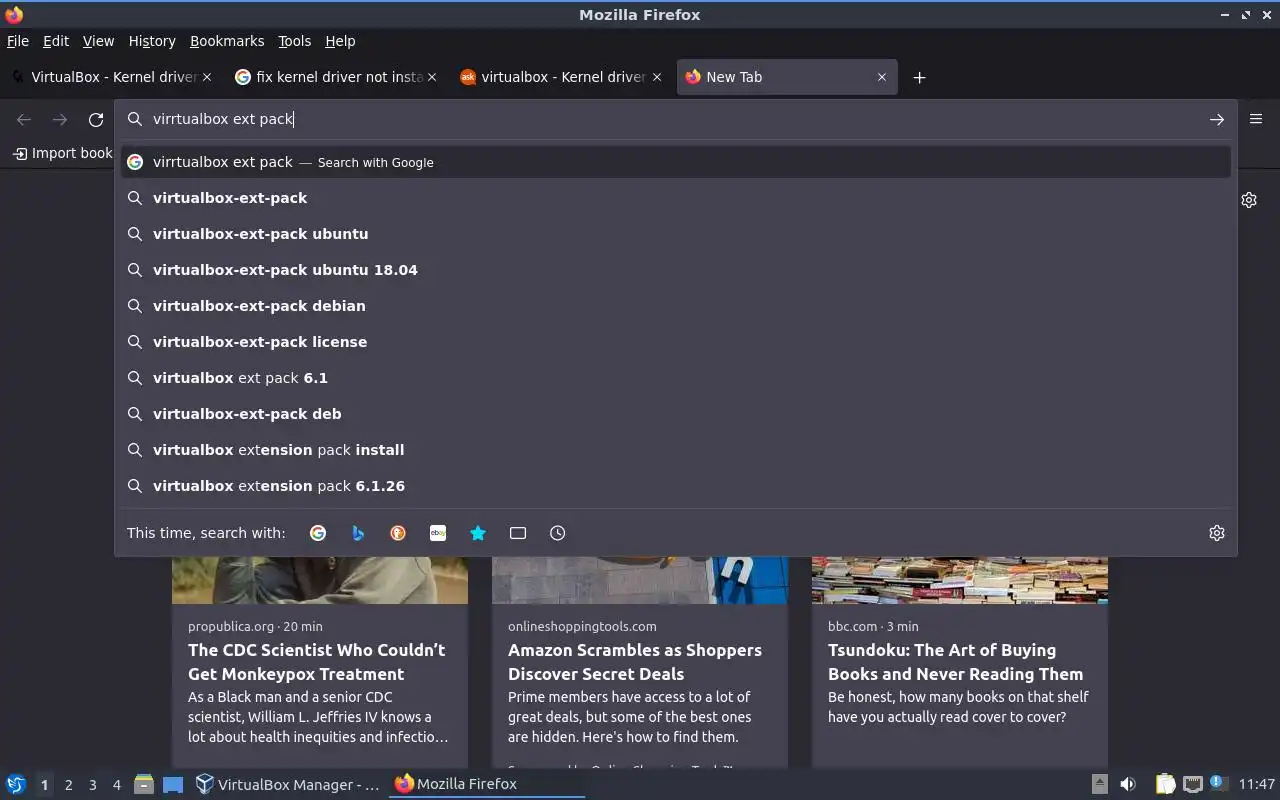The height and width of the screenshot is (800, 1280).
Task: Search with Bing one-off icon
Action: 358,533
